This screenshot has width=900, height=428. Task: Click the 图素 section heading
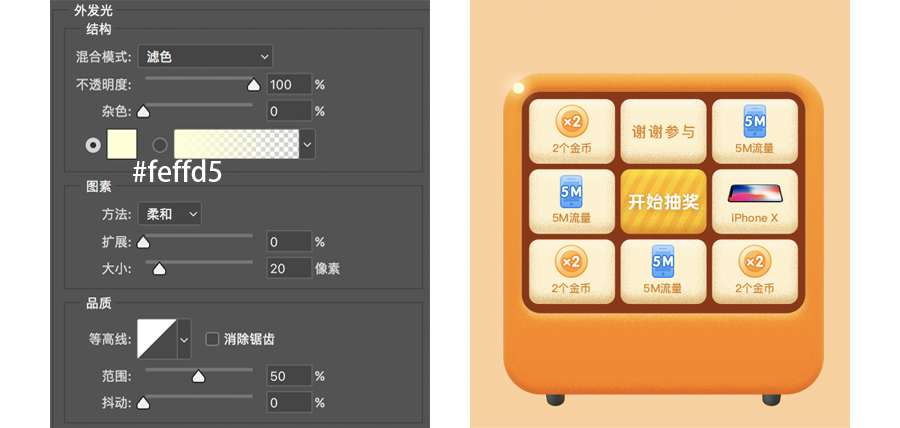98,186
